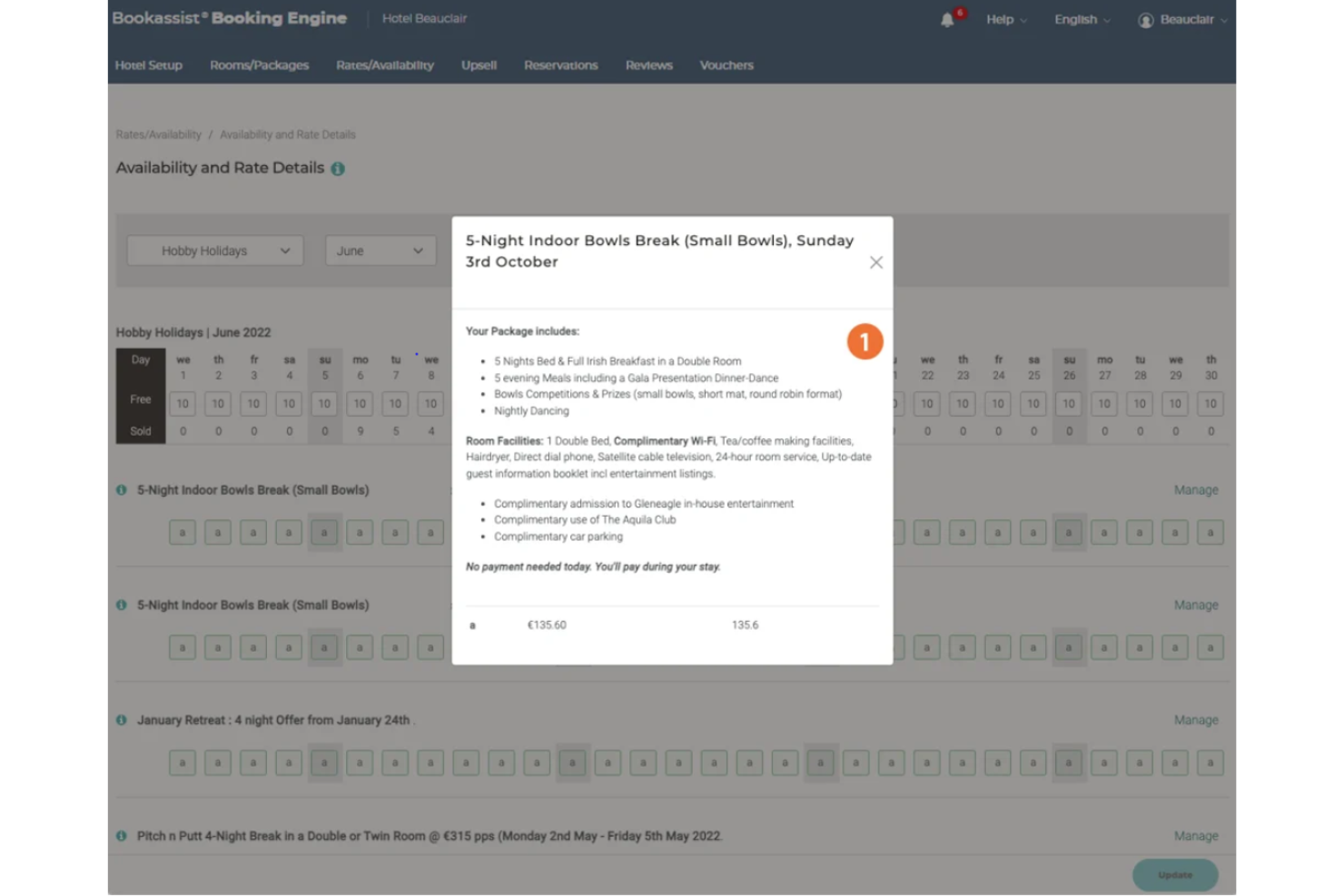Open the Rooms/Packages menu
The image size is (1344, 896).
[260, 64]
